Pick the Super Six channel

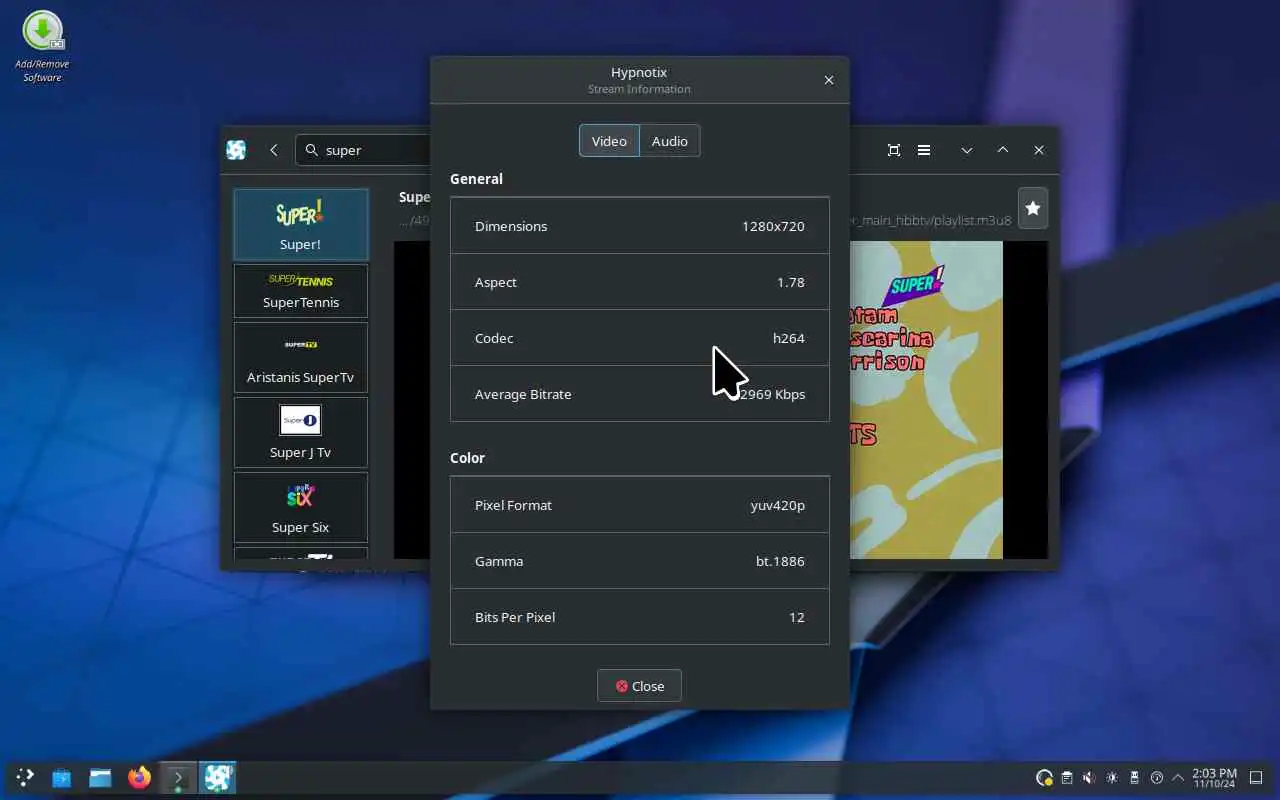[301, 507]
